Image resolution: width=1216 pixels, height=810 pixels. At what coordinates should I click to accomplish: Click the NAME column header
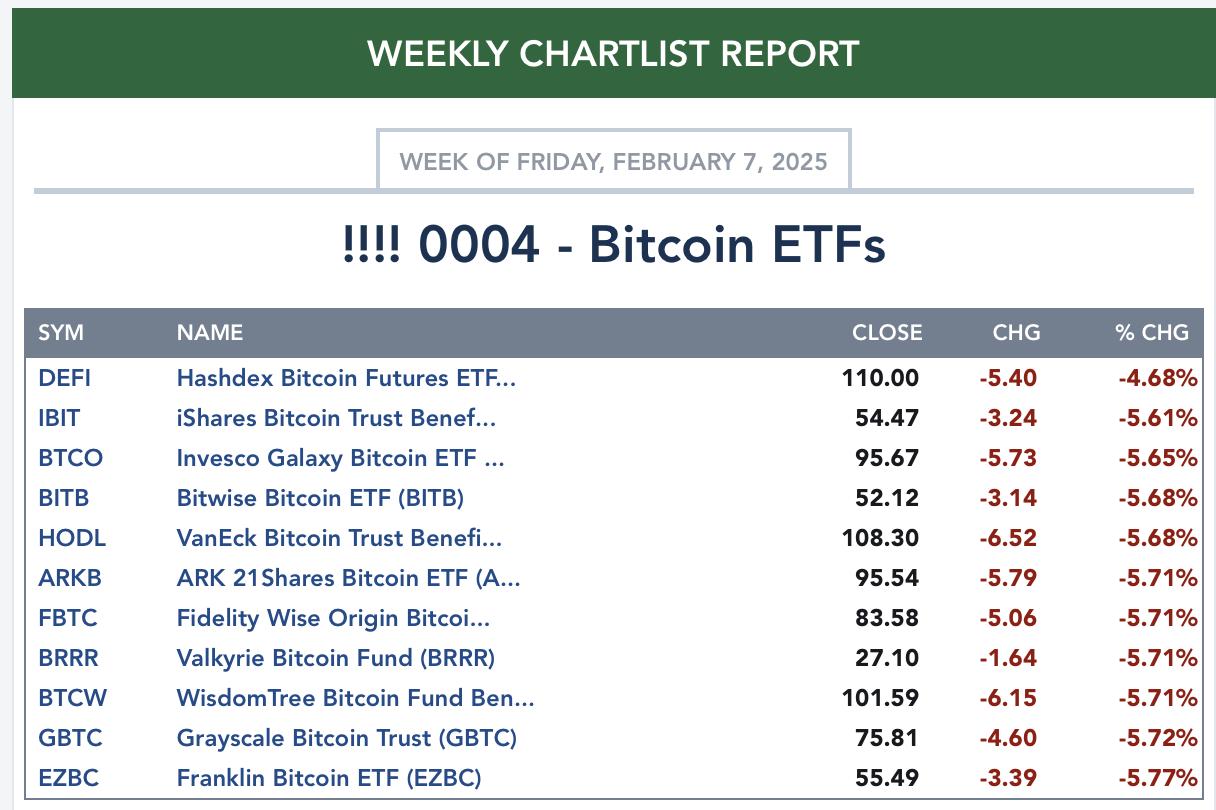coord(210,333)
